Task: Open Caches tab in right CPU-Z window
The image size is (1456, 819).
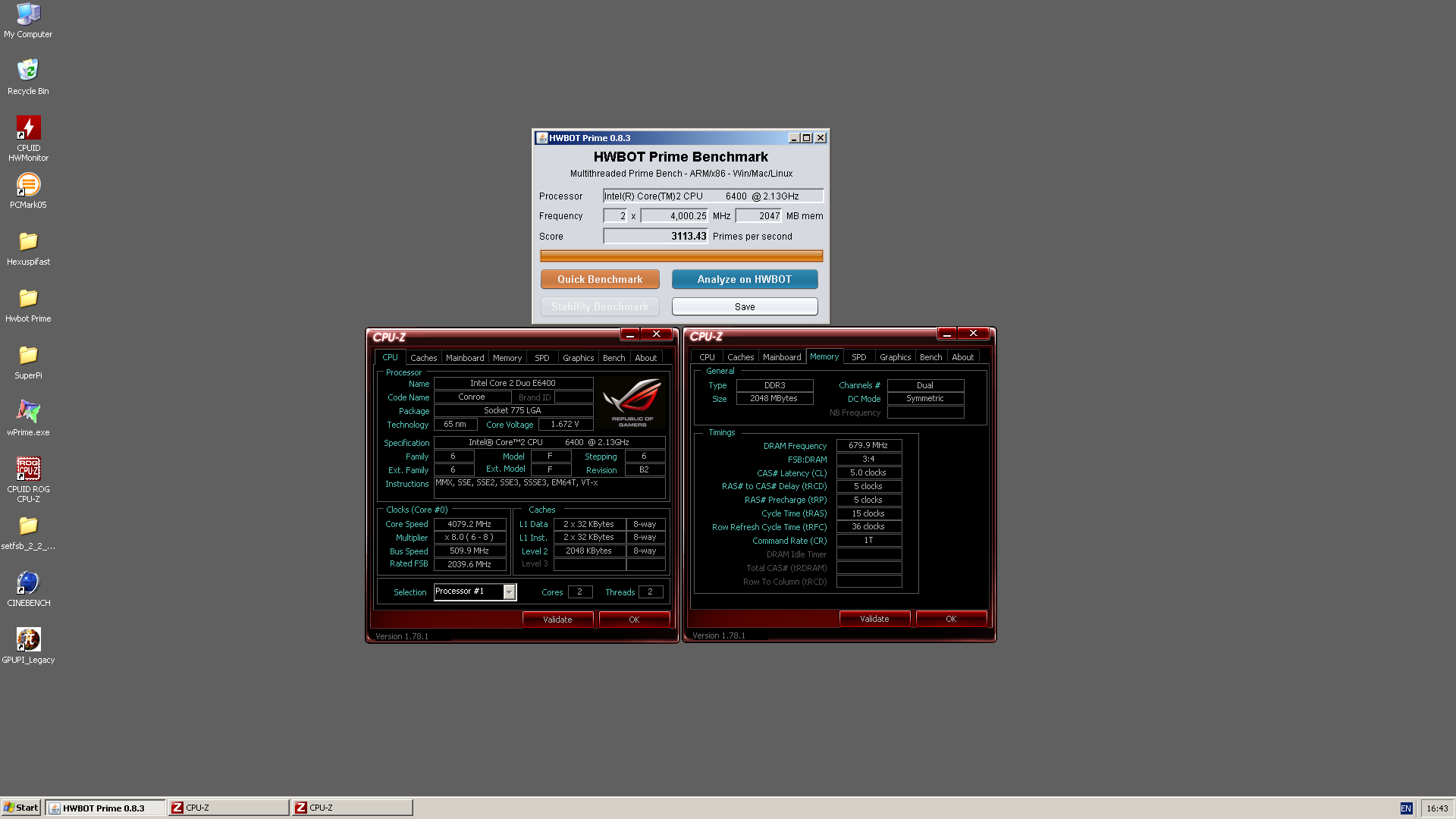Action: tap(740, 357)
